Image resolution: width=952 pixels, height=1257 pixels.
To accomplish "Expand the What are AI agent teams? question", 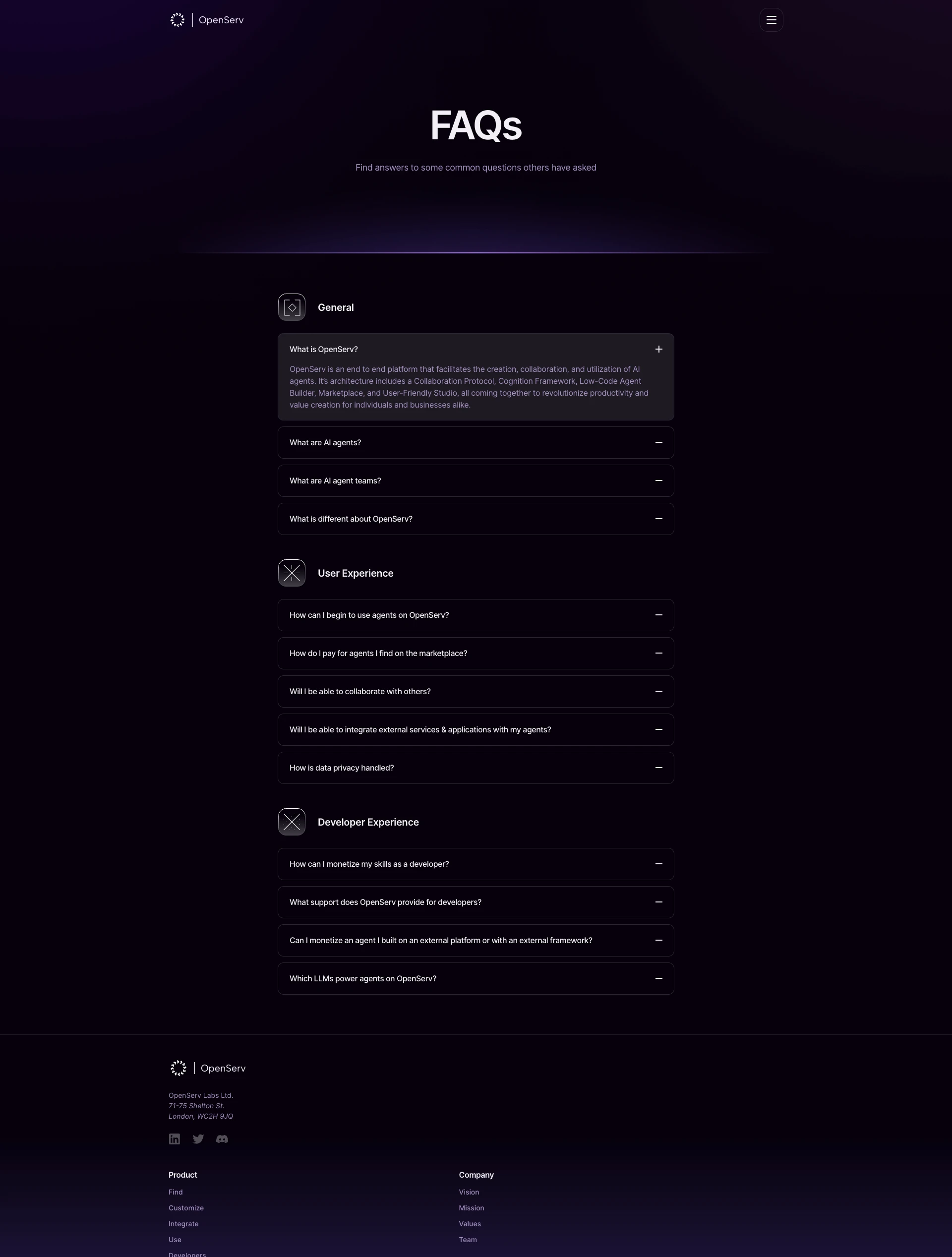I will (x=476, y=480).
